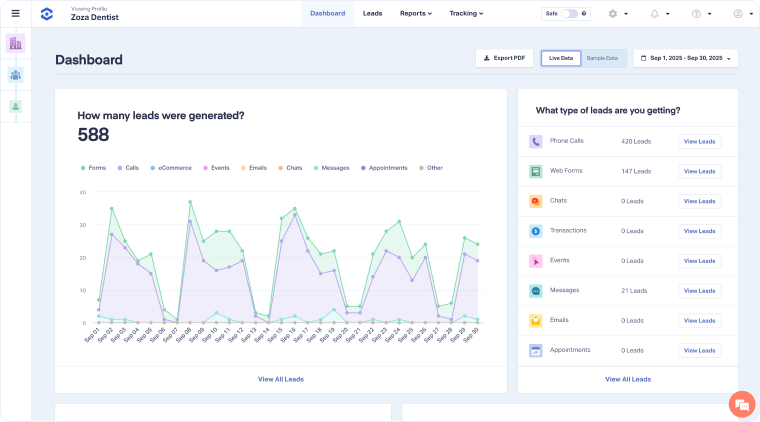
Task: View Leads for Phone Calls
Action: (699, 142)
